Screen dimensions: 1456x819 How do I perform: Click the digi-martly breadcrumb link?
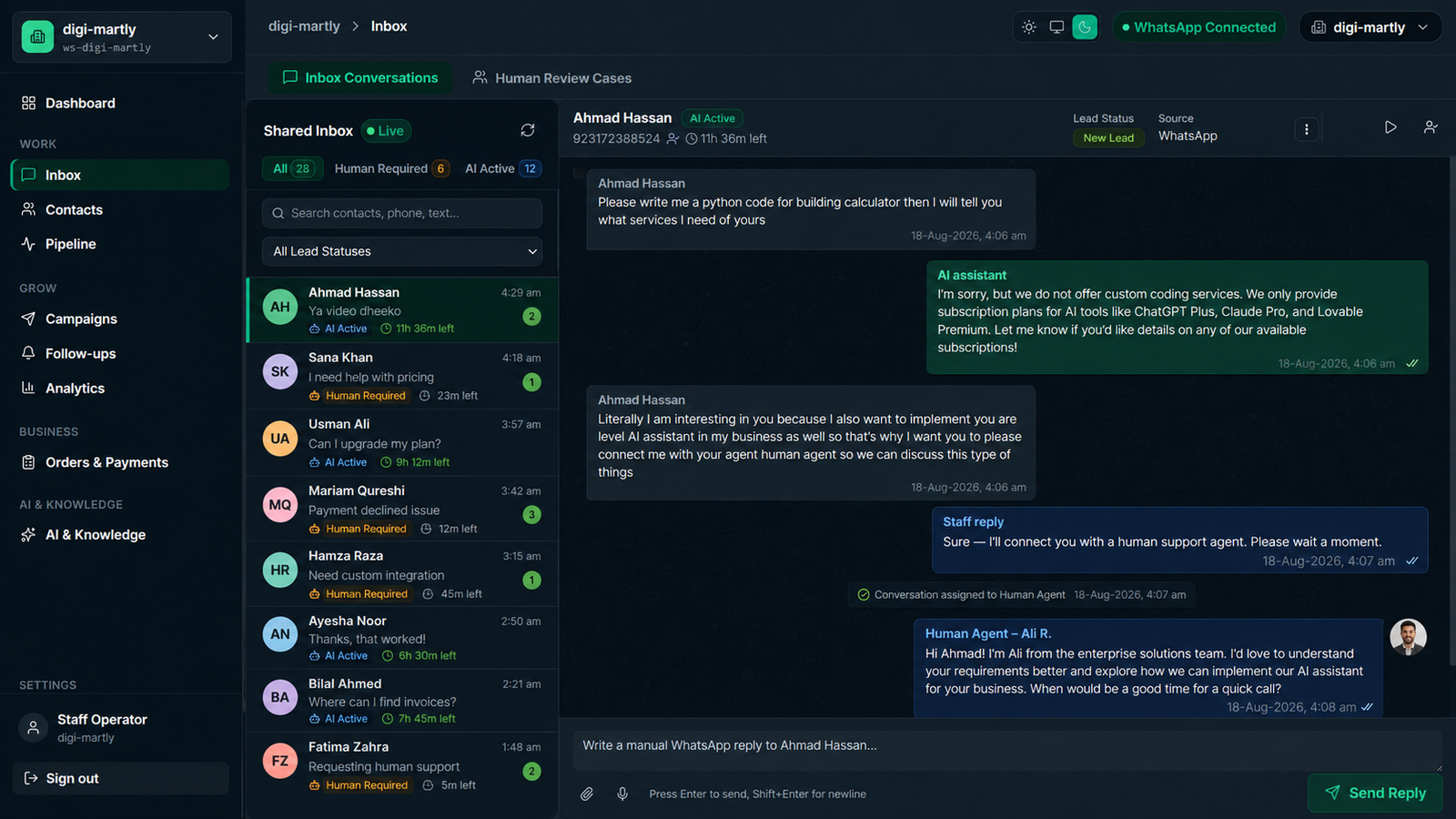pyautogui.click(x=304, y=26)
